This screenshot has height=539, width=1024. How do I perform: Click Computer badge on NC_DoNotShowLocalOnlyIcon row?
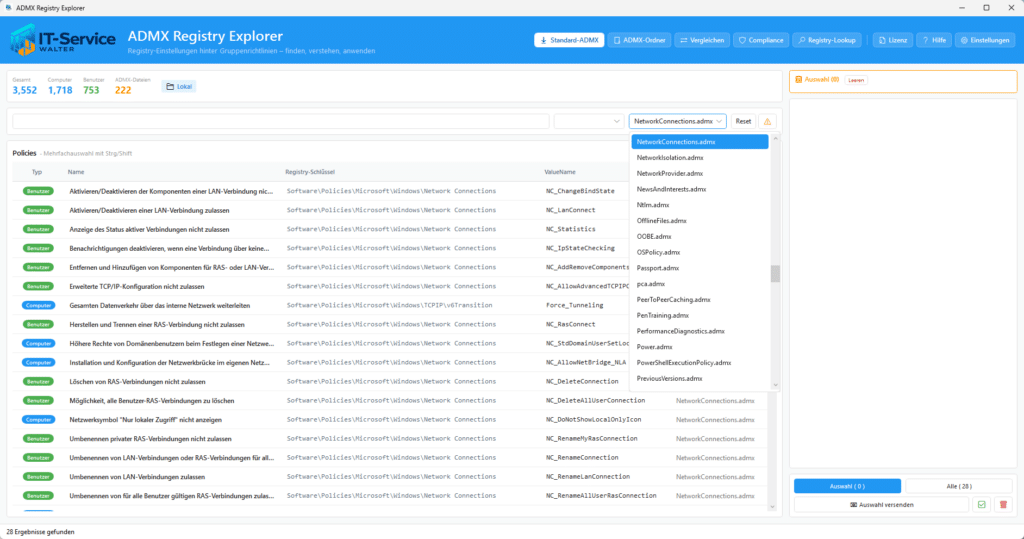coord(38,419)
